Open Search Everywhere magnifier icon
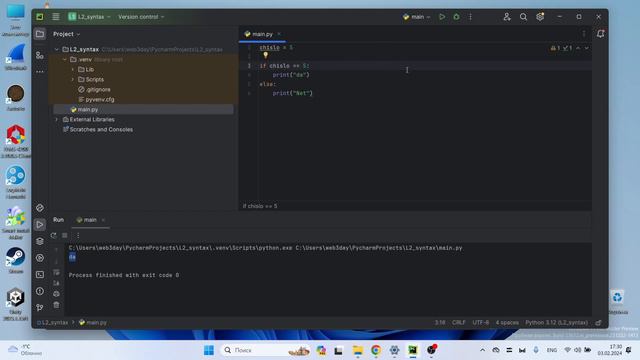 (x=523, y=17)
